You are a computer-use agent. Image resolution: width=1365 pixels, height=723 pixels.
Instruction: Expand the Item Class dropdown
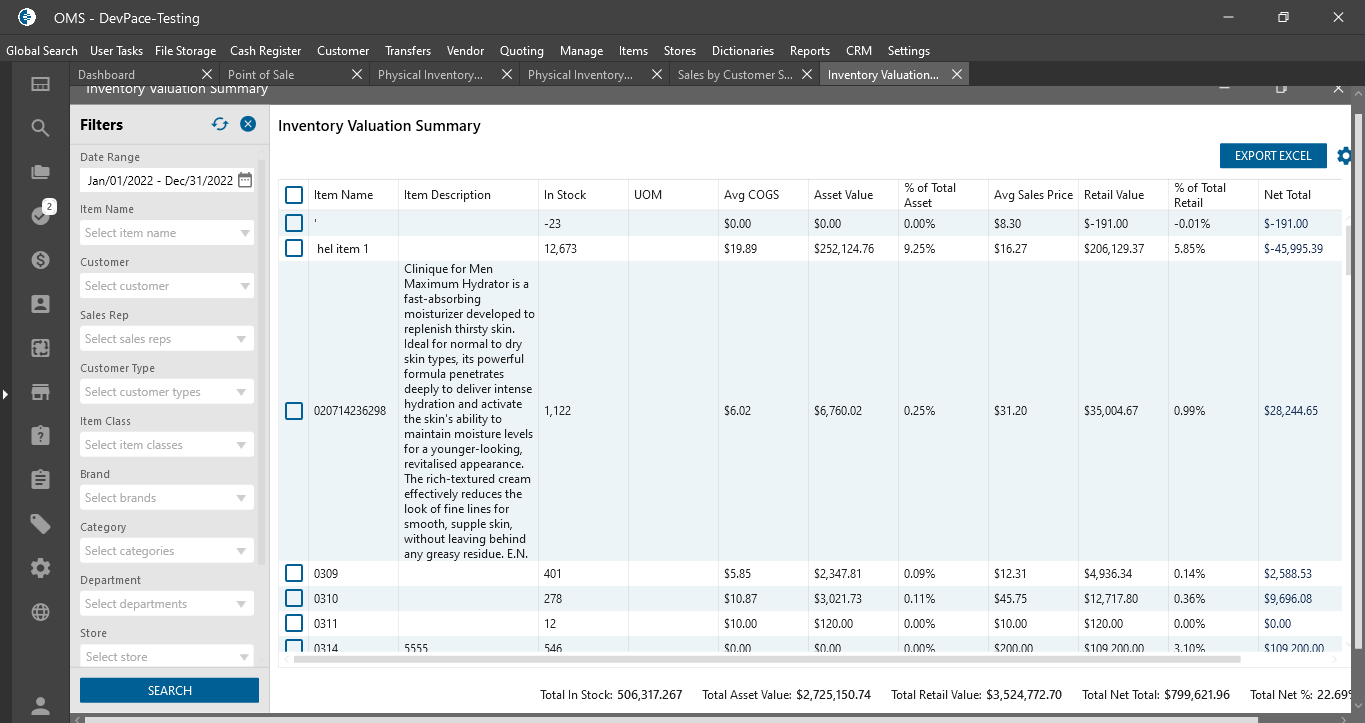click(166, 445)
